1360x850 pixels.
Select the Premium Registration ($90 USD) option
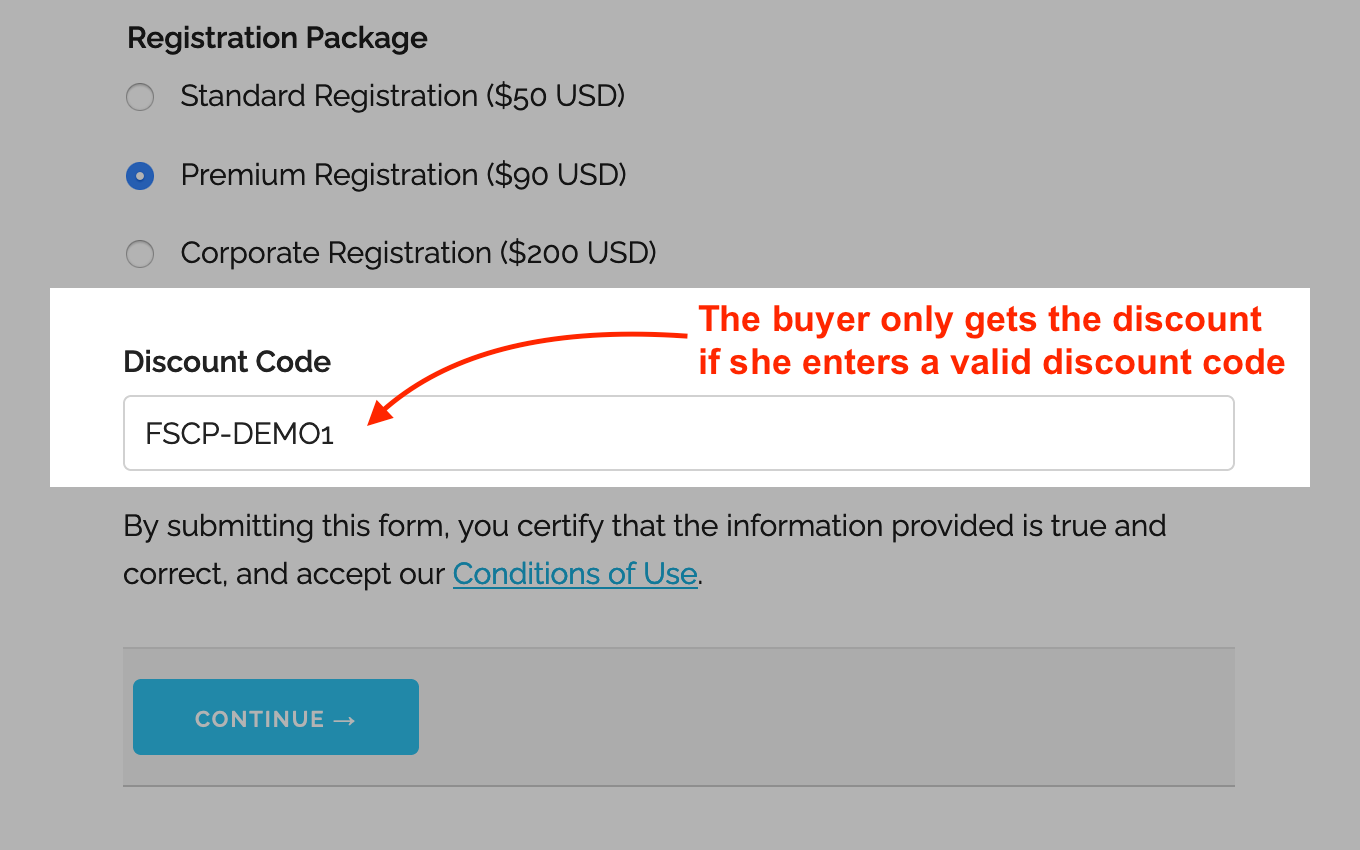tap(140, 175)
